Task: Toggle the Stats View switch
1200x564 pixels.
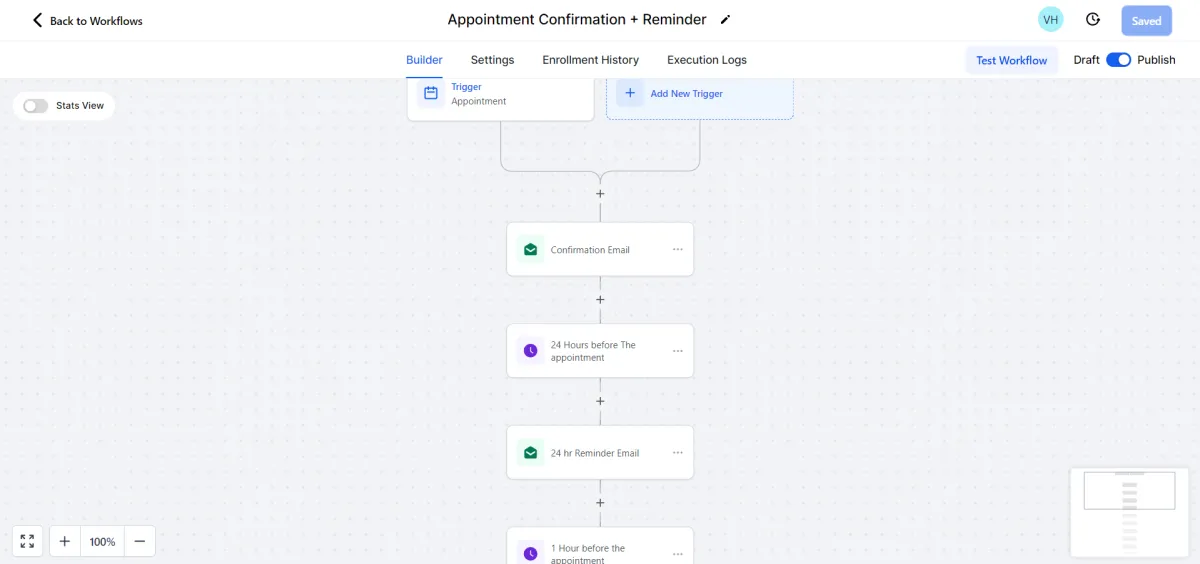Action: click(x=36, y=106)
